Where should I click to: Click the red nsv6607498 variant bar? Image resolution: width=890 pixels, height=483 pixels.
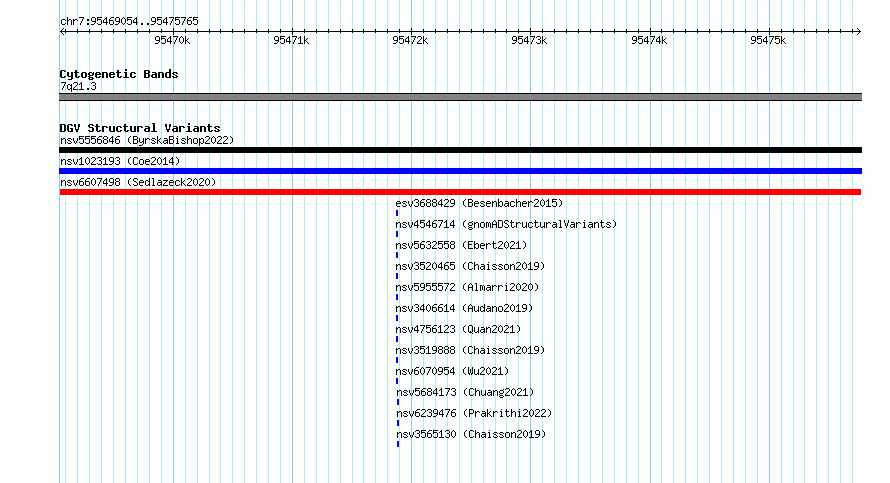[x=460, y=192]
